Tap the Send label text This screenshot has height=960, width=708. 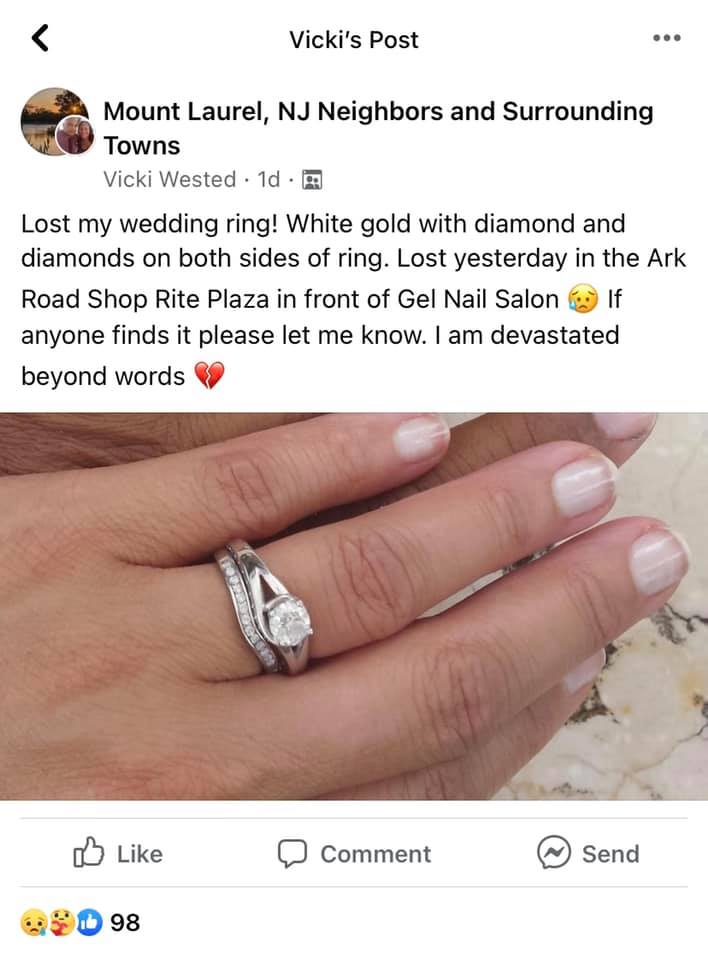coord(611,853)
